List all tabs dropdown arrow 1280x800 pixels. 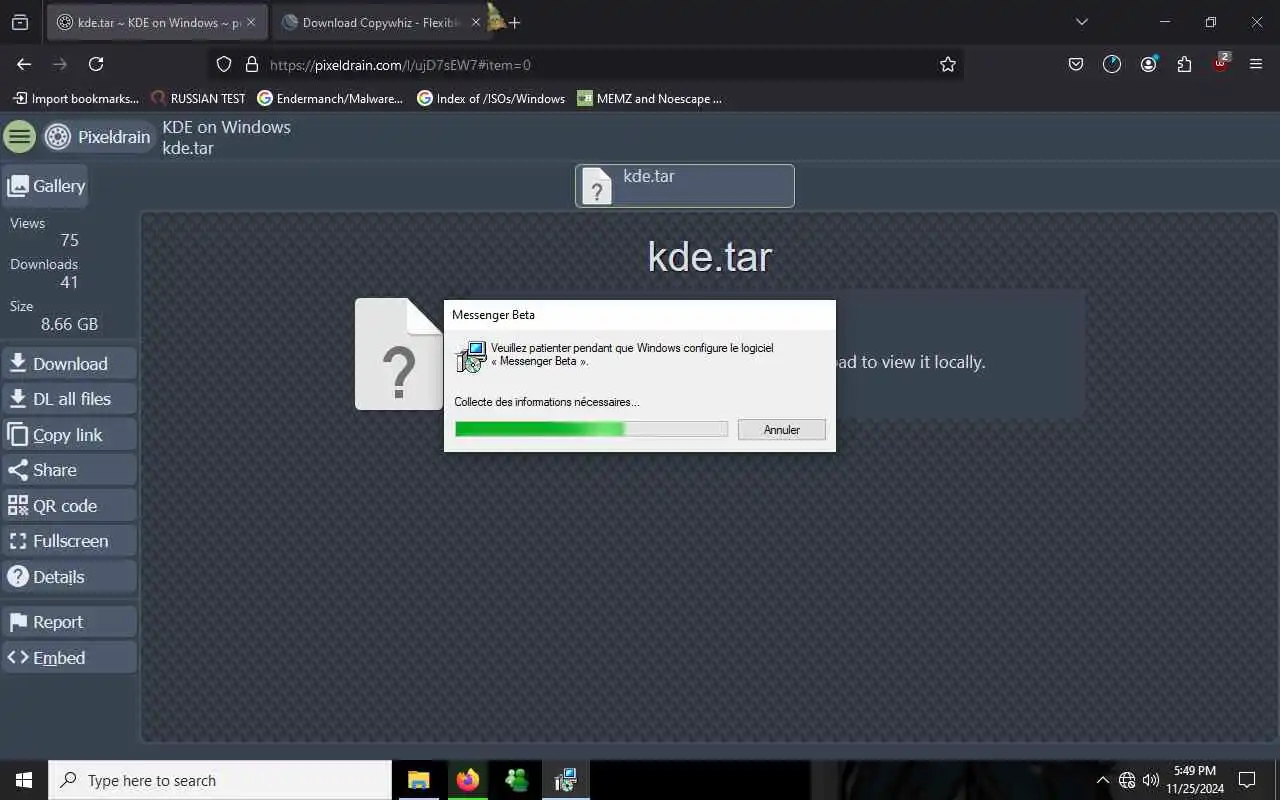tap(1081, 22)
